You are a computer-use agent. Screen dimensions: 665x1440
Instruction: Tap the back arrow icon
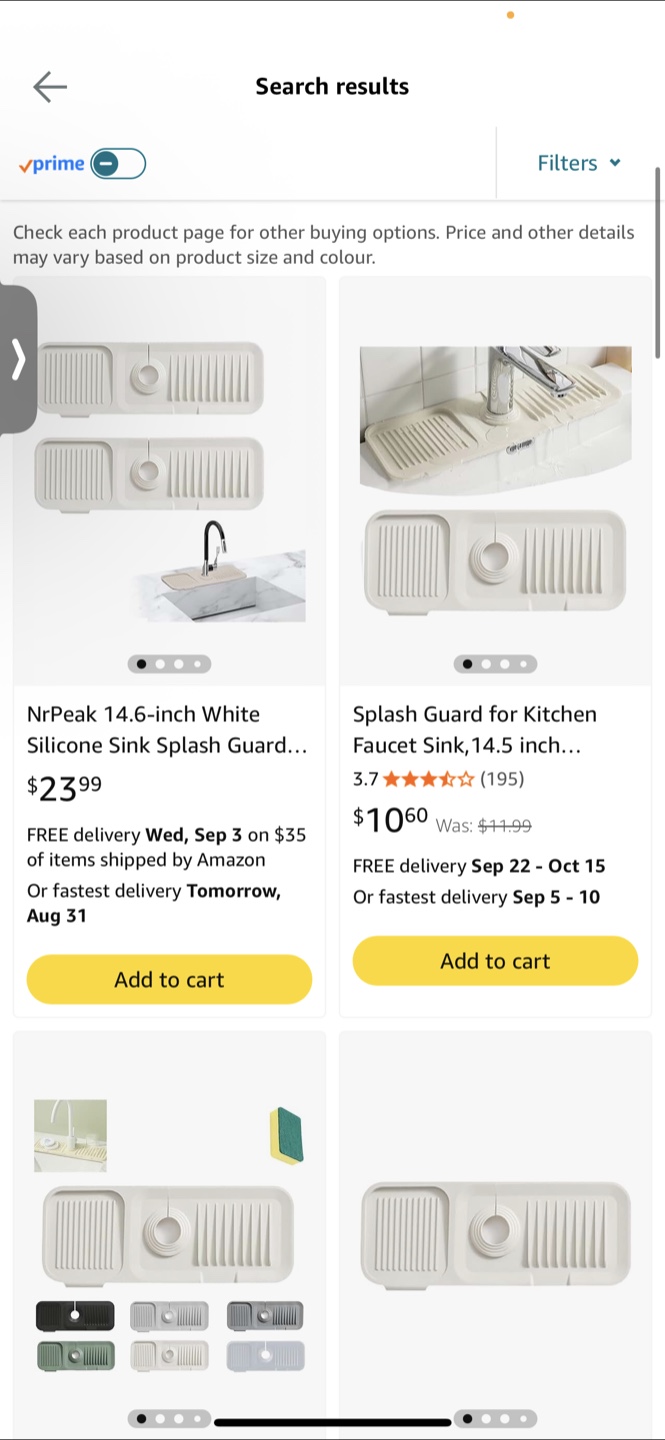[x=49, y=87]
